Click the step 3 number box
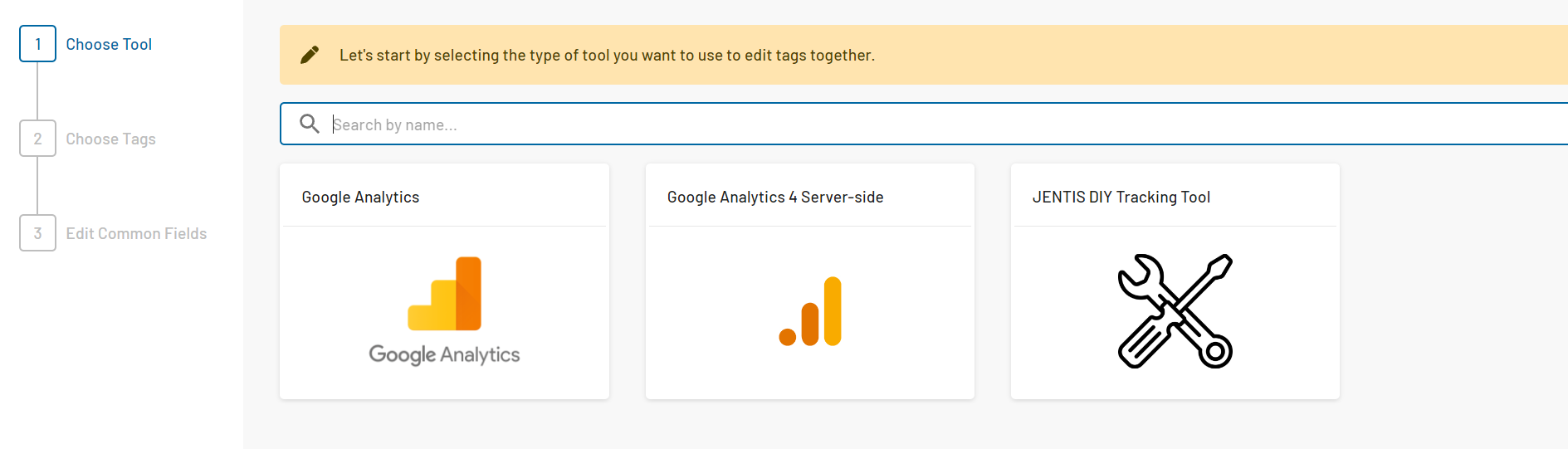The height and width of the screenshot is (449, 1568). click(x=37, y=233)
